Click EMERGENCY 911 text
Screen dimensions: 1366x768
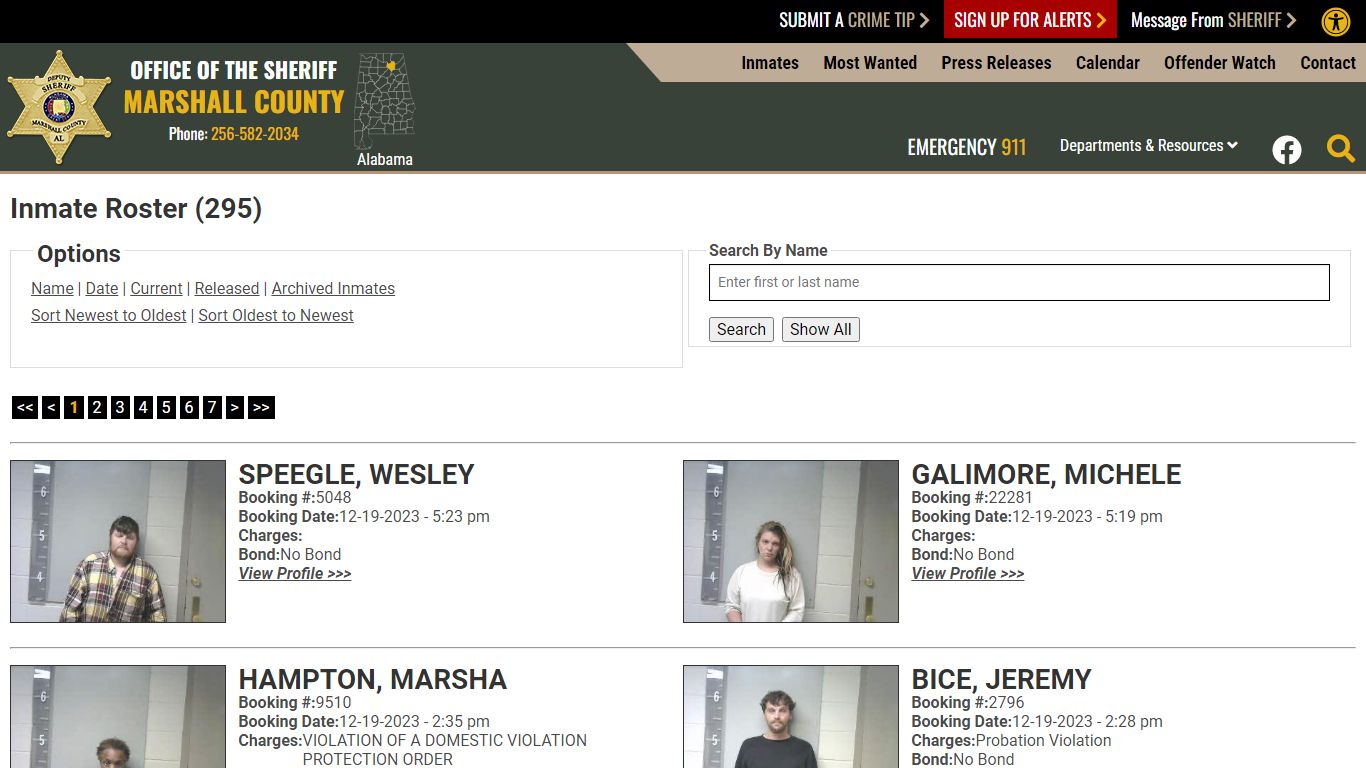pyautogui.click(x=967, y=147)
